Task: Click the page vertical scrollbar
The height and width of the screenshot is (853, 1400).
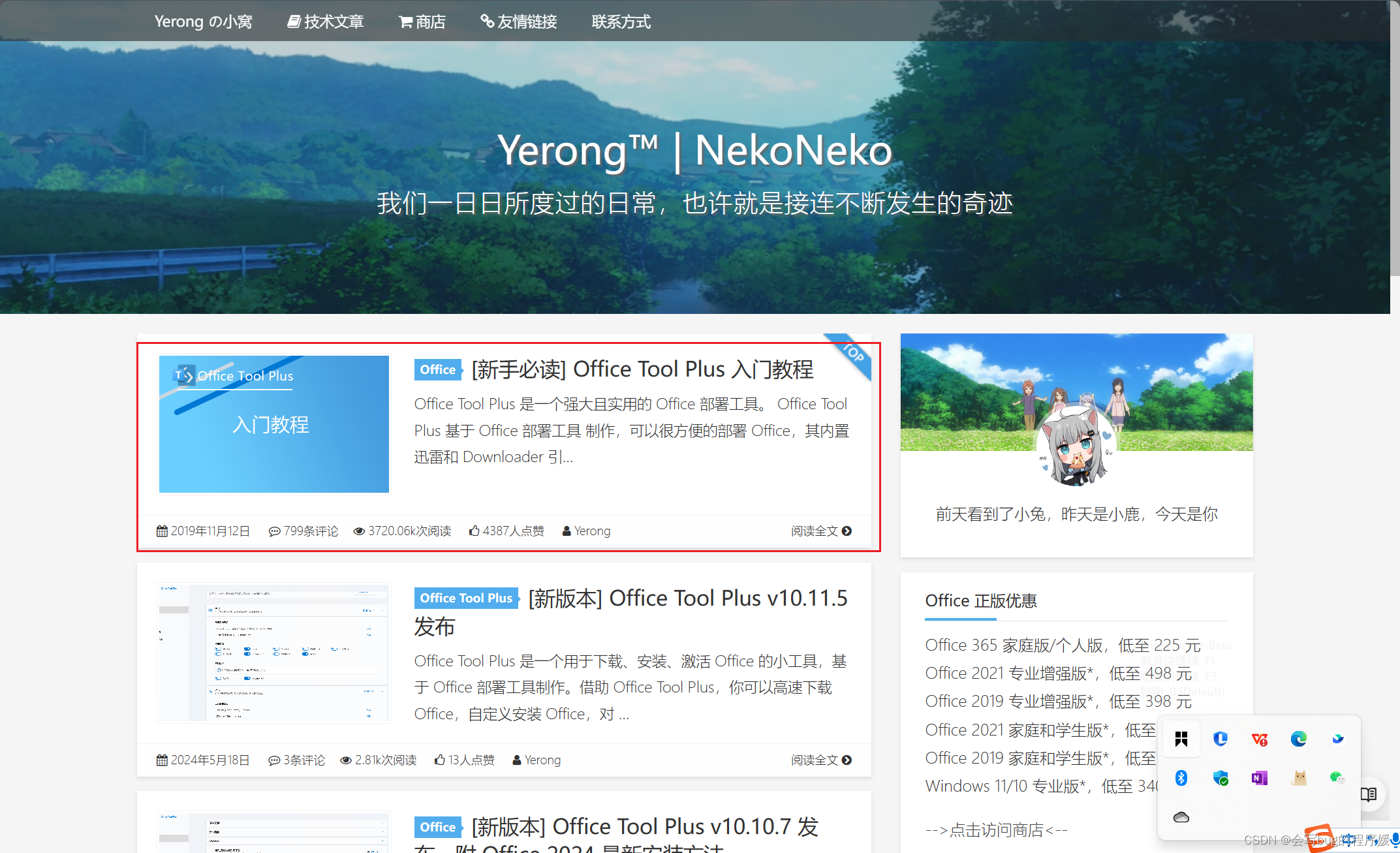Action: click(1395, 137)
